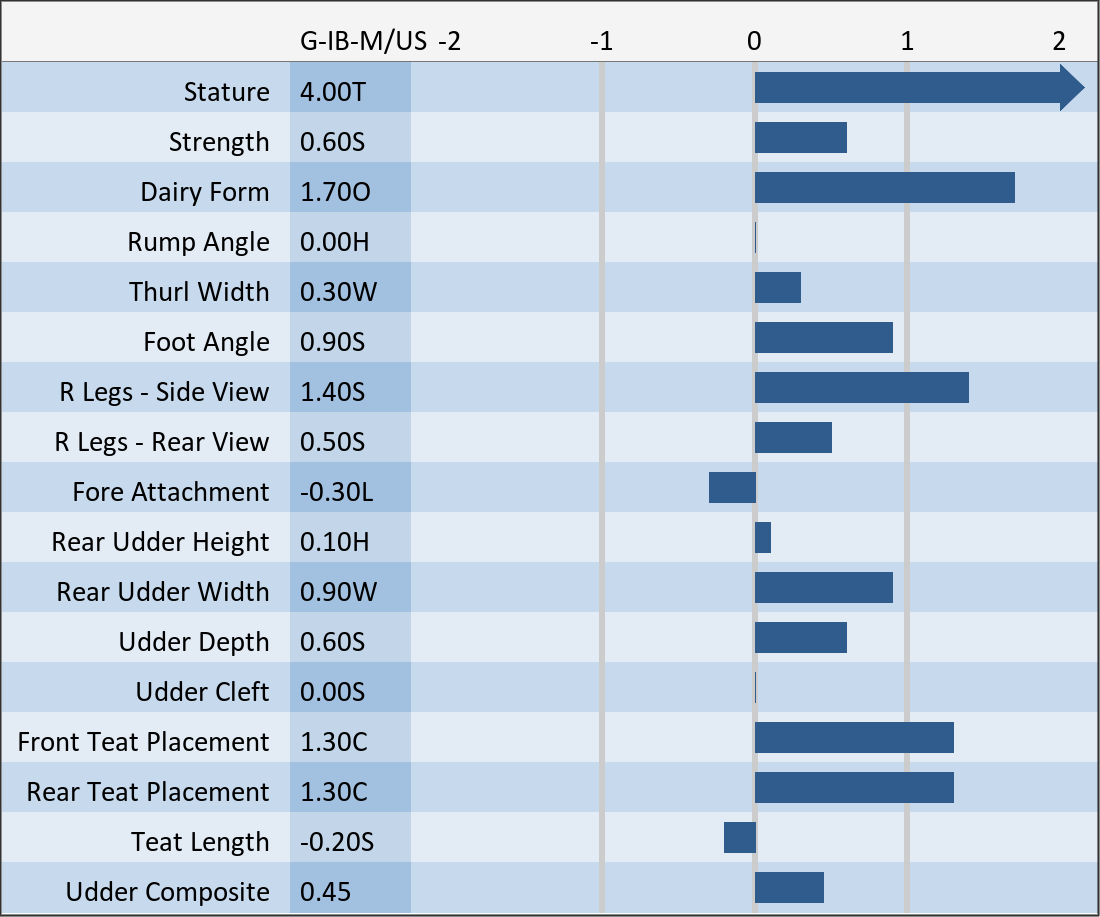The height and width of the screenshot is (917, 1100).
Task: Select the 4.00T Stature value
Action: pyautogui.click(x=333, y=92)
